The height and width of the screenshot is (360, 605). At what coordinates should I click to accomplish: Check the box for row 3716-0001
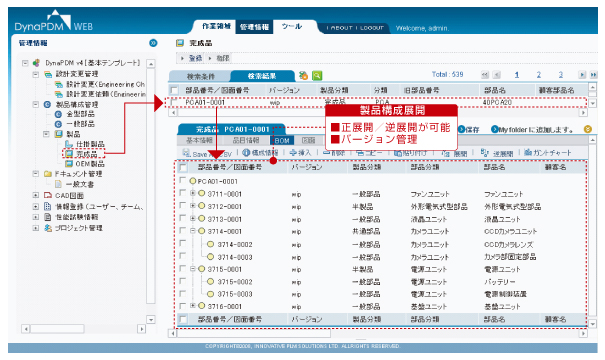(x=183, y=306)
